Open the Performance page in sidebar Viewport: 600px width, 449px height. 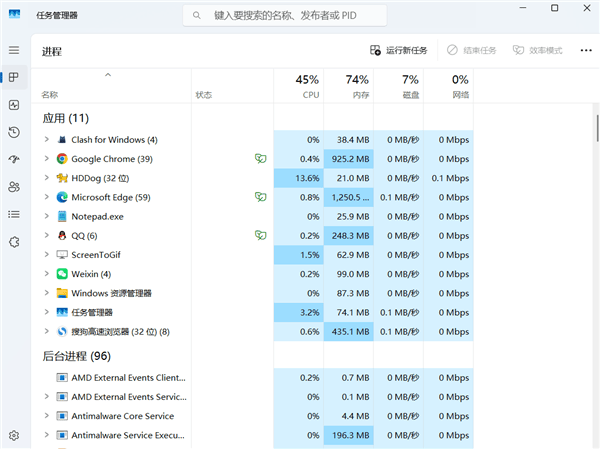[14, 105]
